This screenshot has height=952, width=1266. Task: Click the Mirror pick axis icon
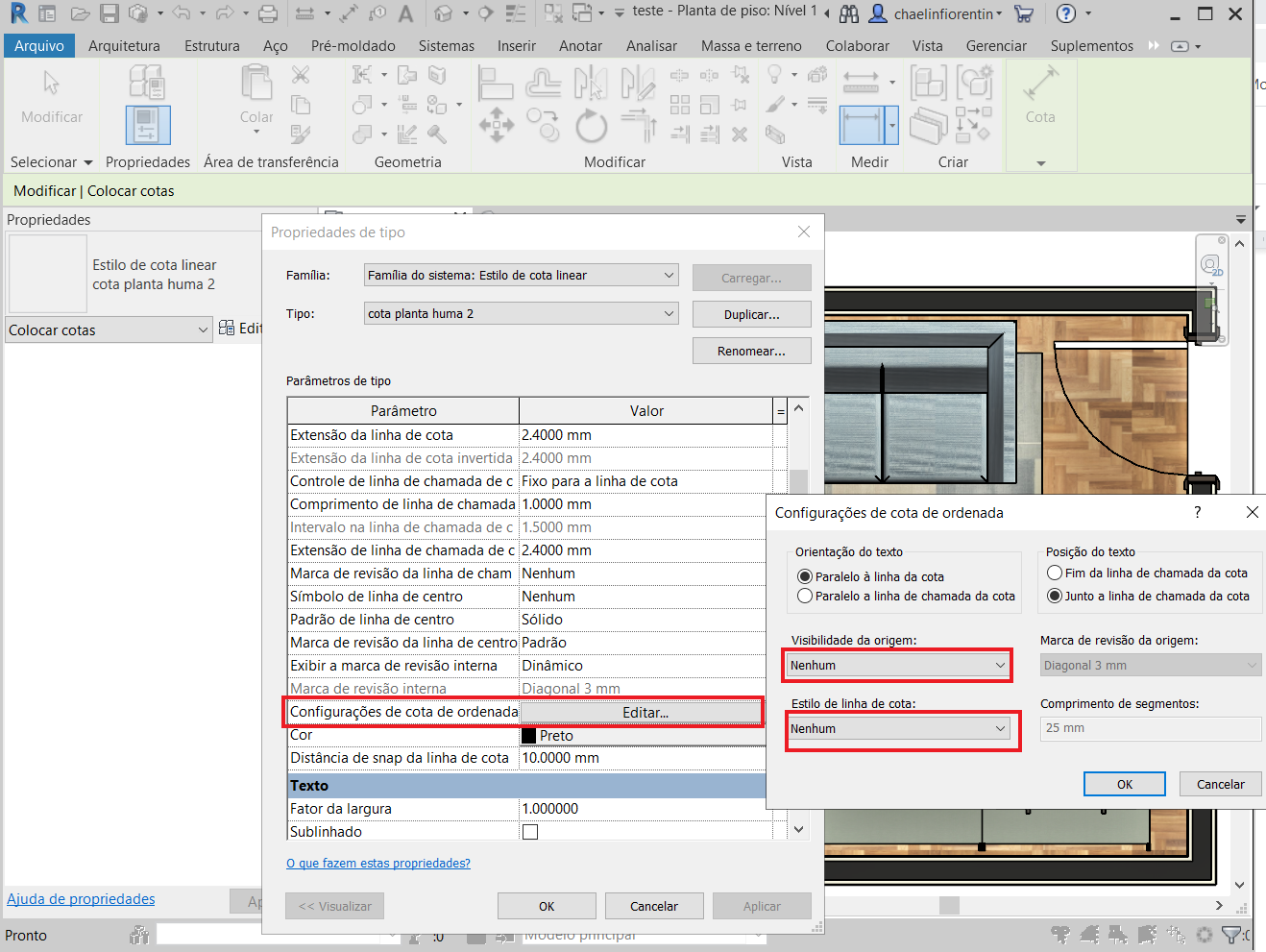coord(590,83)
